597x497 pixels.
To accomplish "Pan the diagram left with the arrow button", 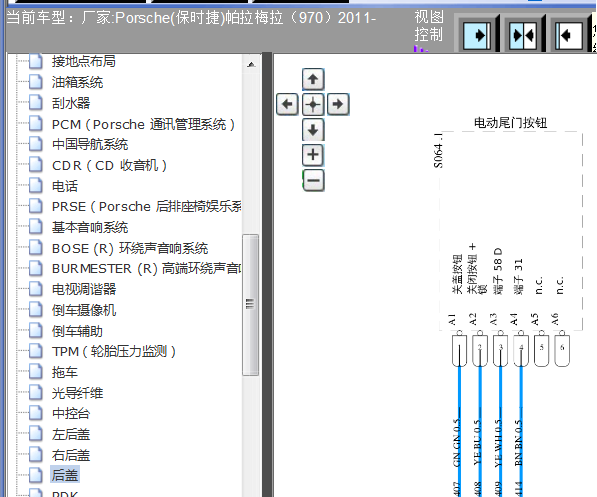I will pyautogui.click(x=287, y=104).
